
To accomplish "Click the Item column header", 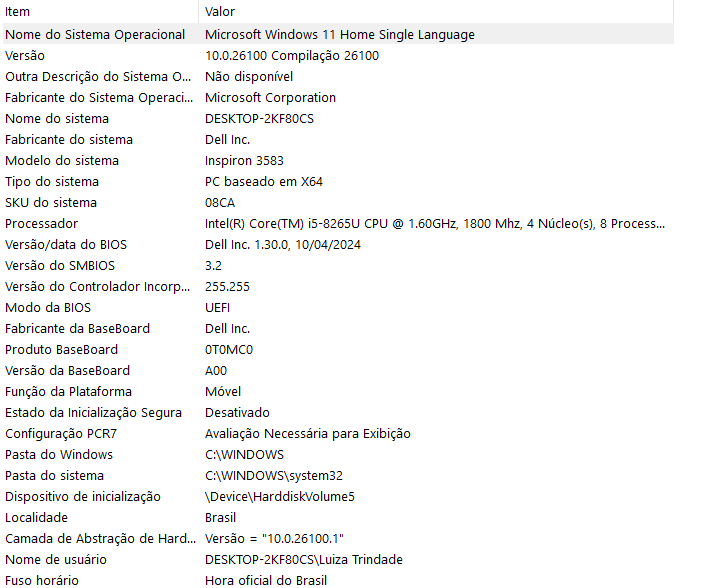I will [x=100, y=11].
